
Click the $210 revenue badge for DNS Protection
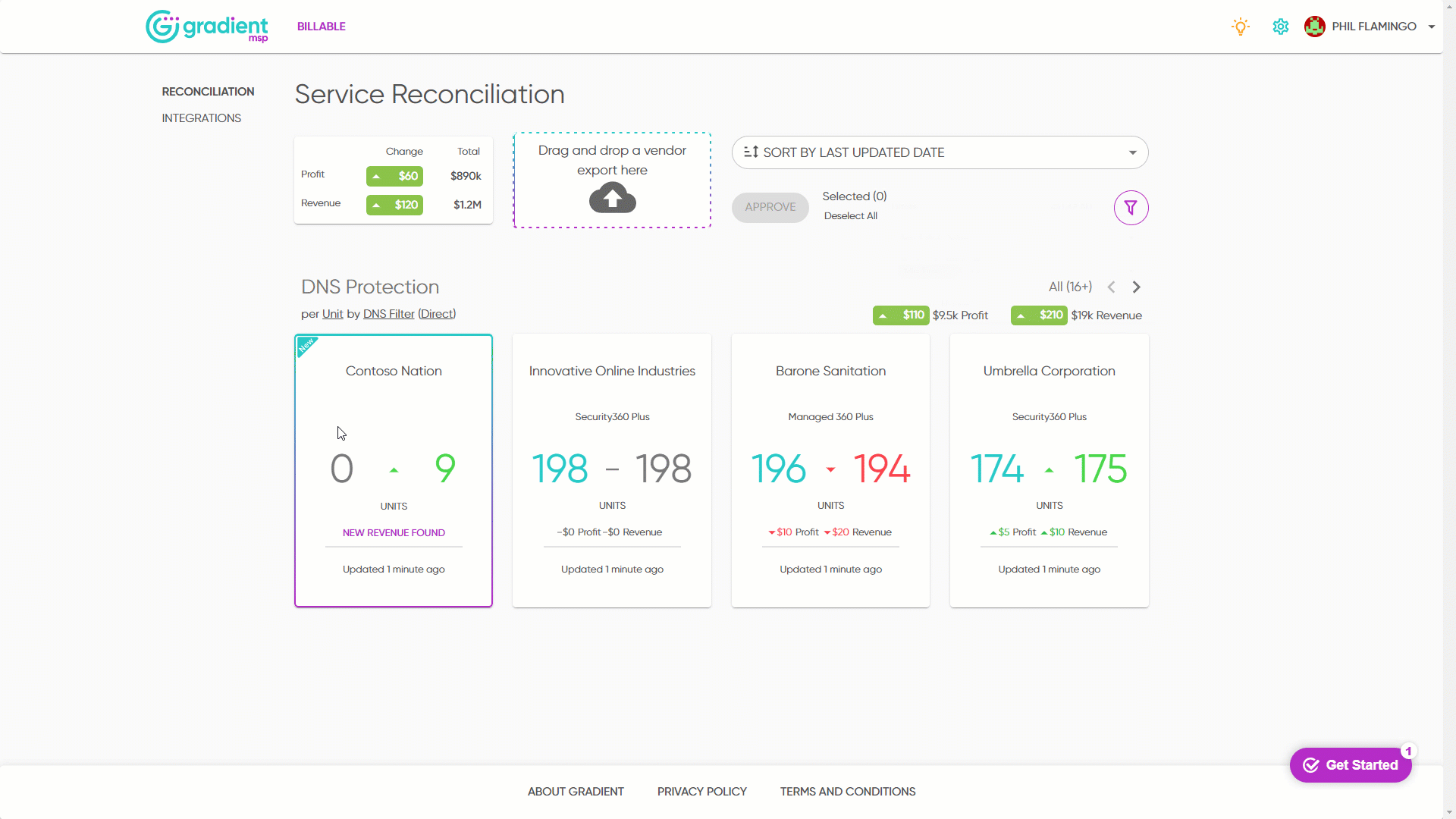1039,315
